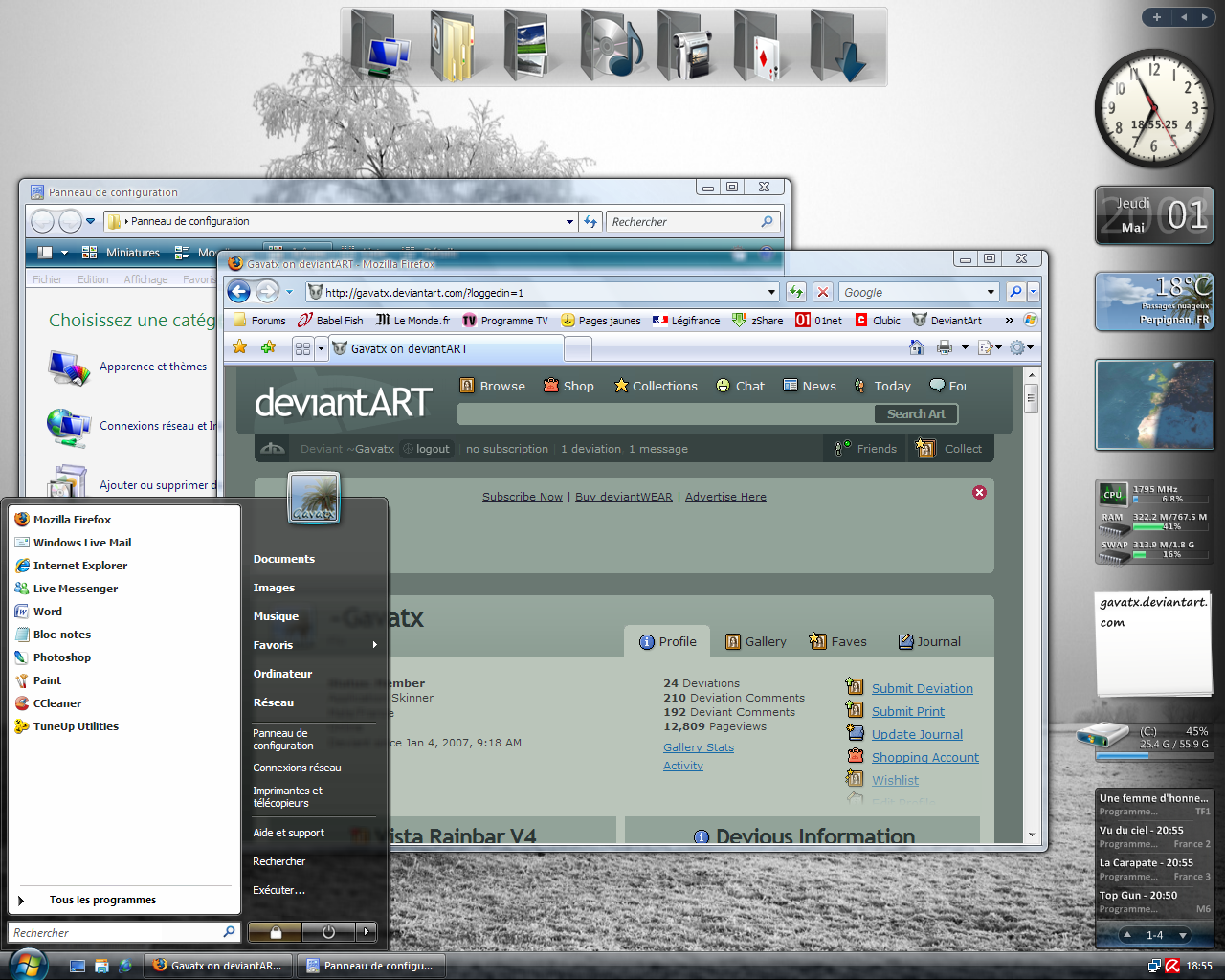Click the Subscribe Now link
Screen dimensions: 1225x980
(x=523, y=497)
